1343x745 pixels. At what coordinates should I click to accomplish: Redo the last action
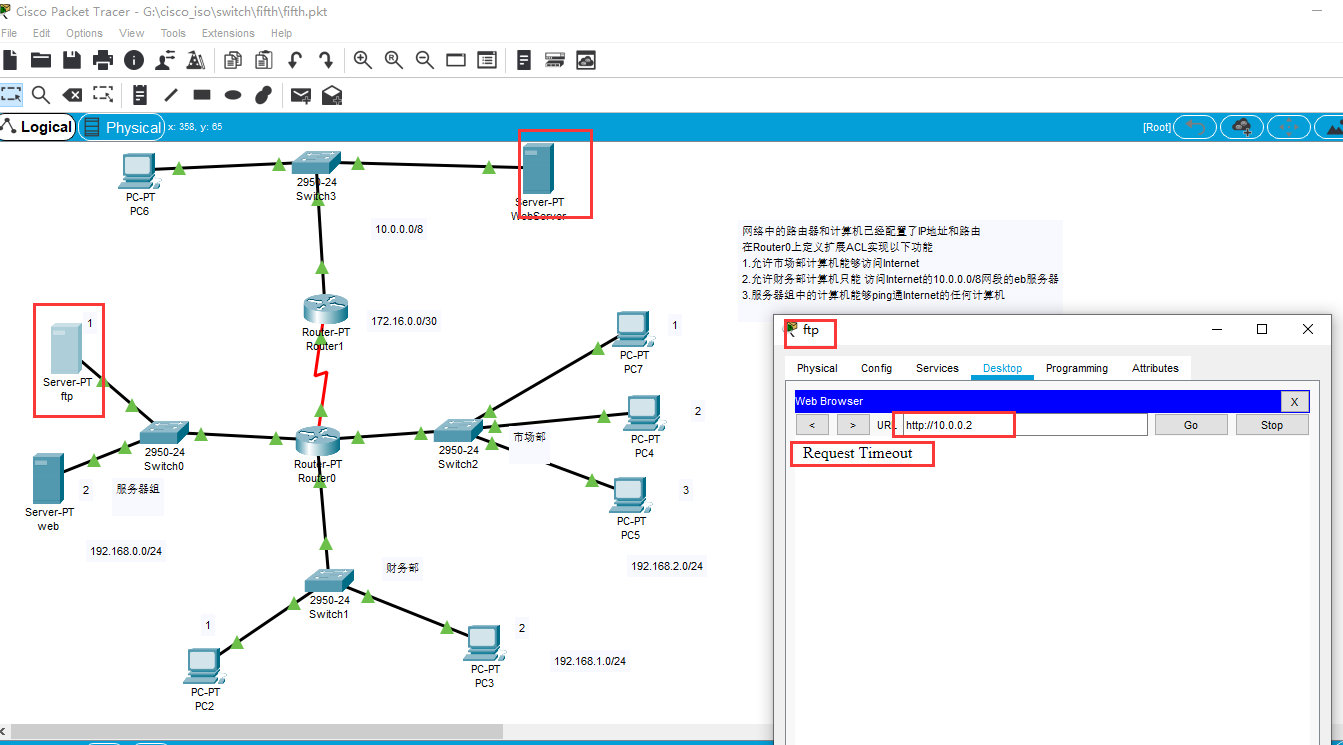click(325, 60)
